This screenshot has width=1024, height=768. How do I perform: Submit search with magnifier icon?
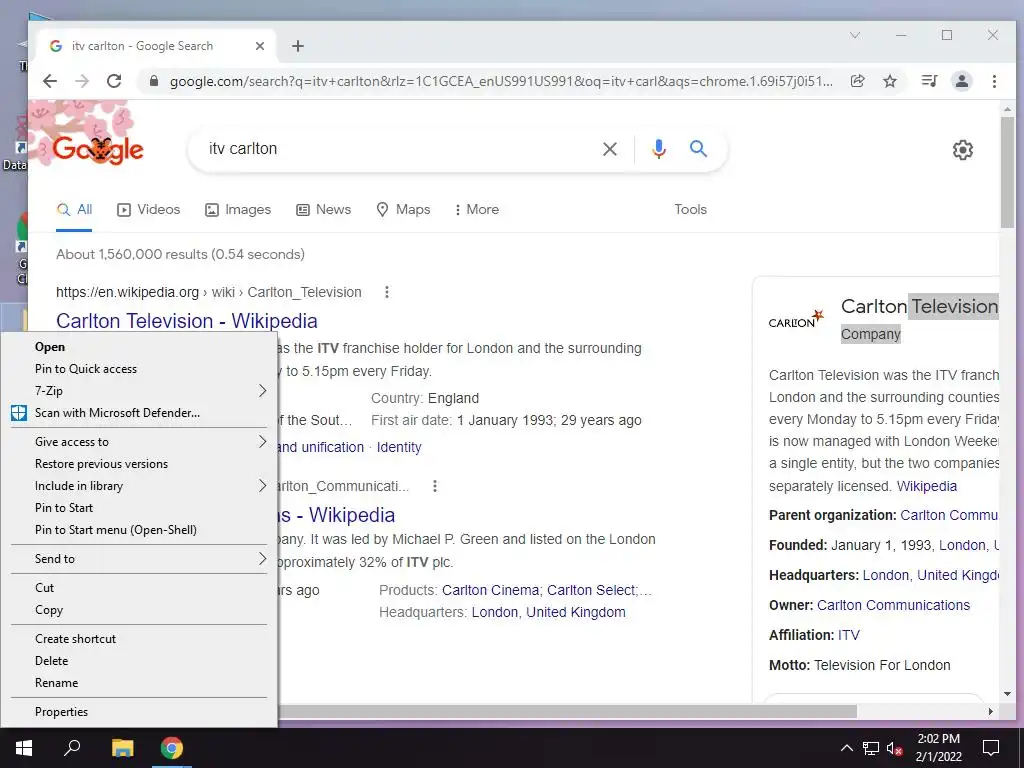[x=698, y=149]
